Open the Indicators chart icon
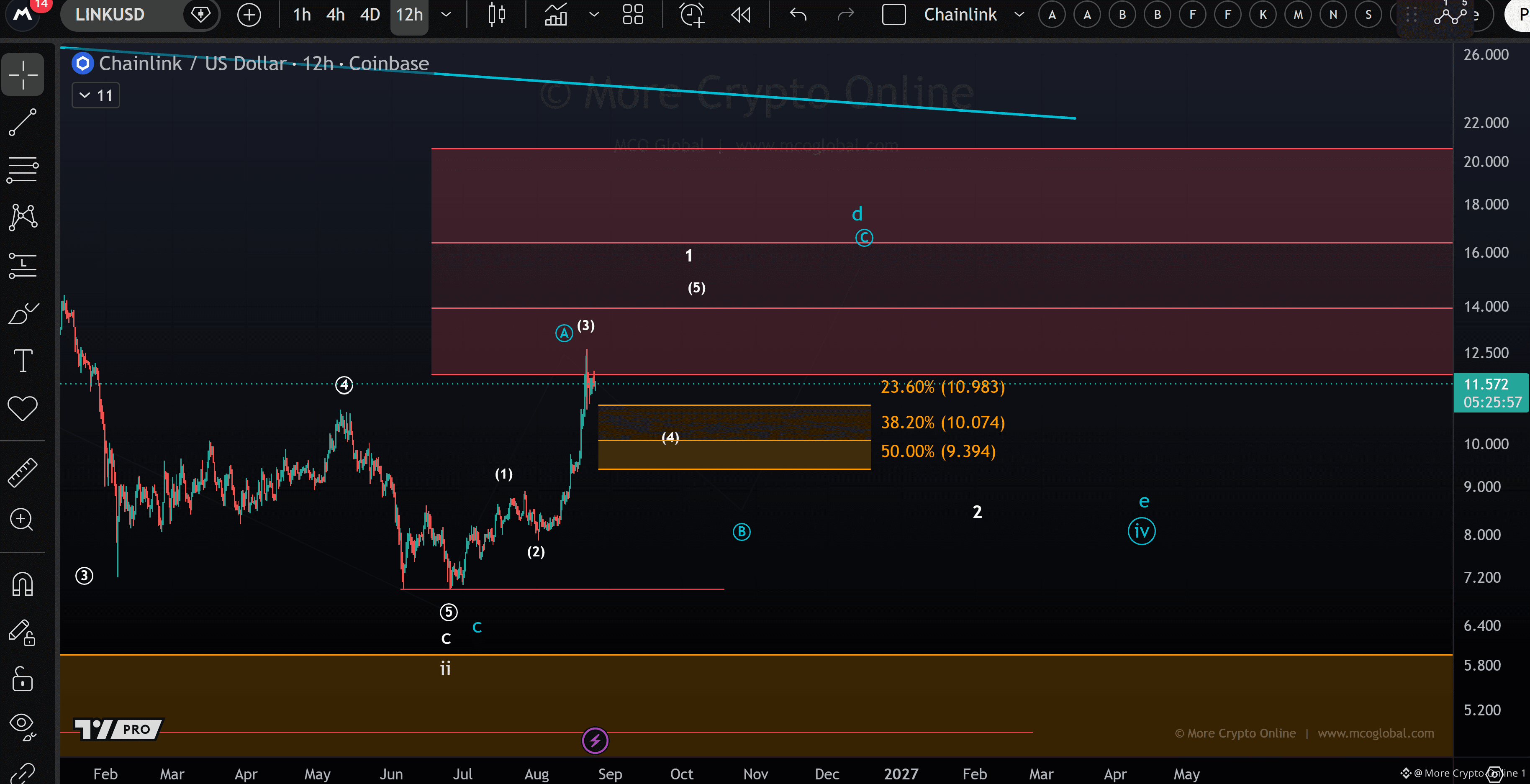The image size is (1530, 784). point(556,14)
